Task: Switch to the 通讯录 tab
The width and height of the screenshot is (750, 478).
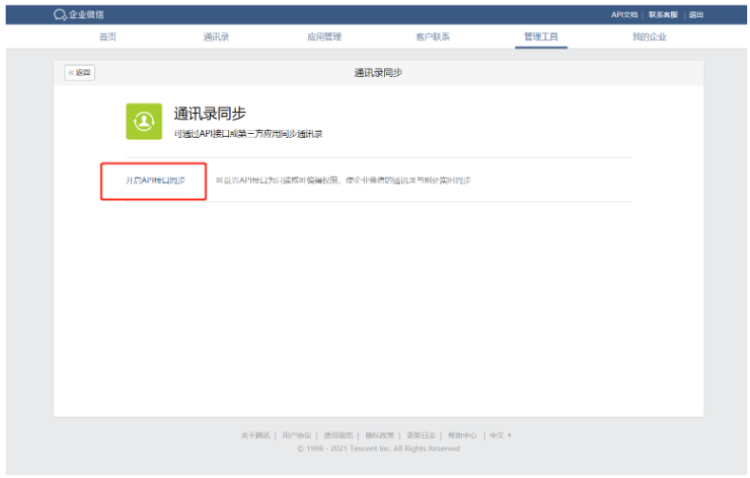Action: point(216,37)
